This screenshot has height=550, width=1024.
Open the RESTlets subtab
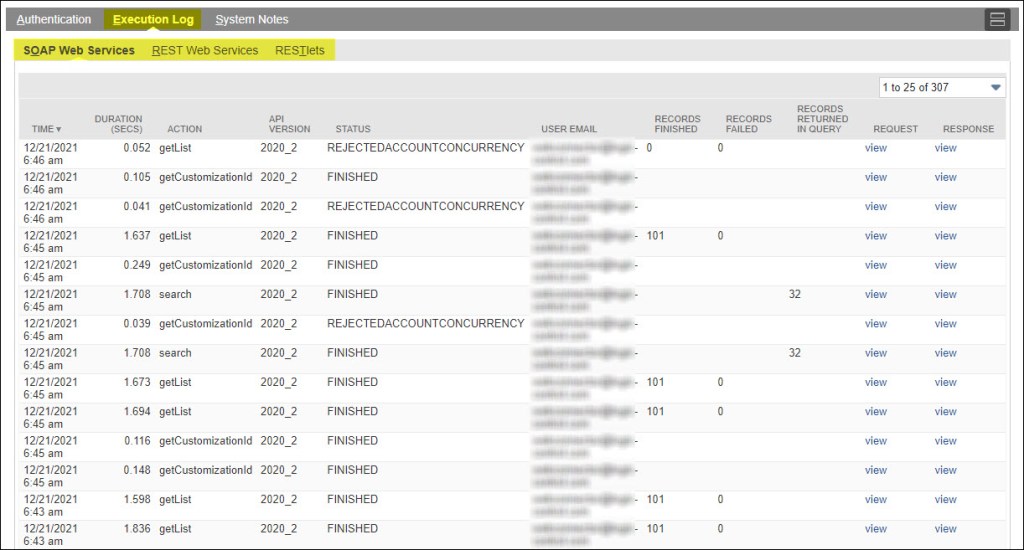click(300, 50)
